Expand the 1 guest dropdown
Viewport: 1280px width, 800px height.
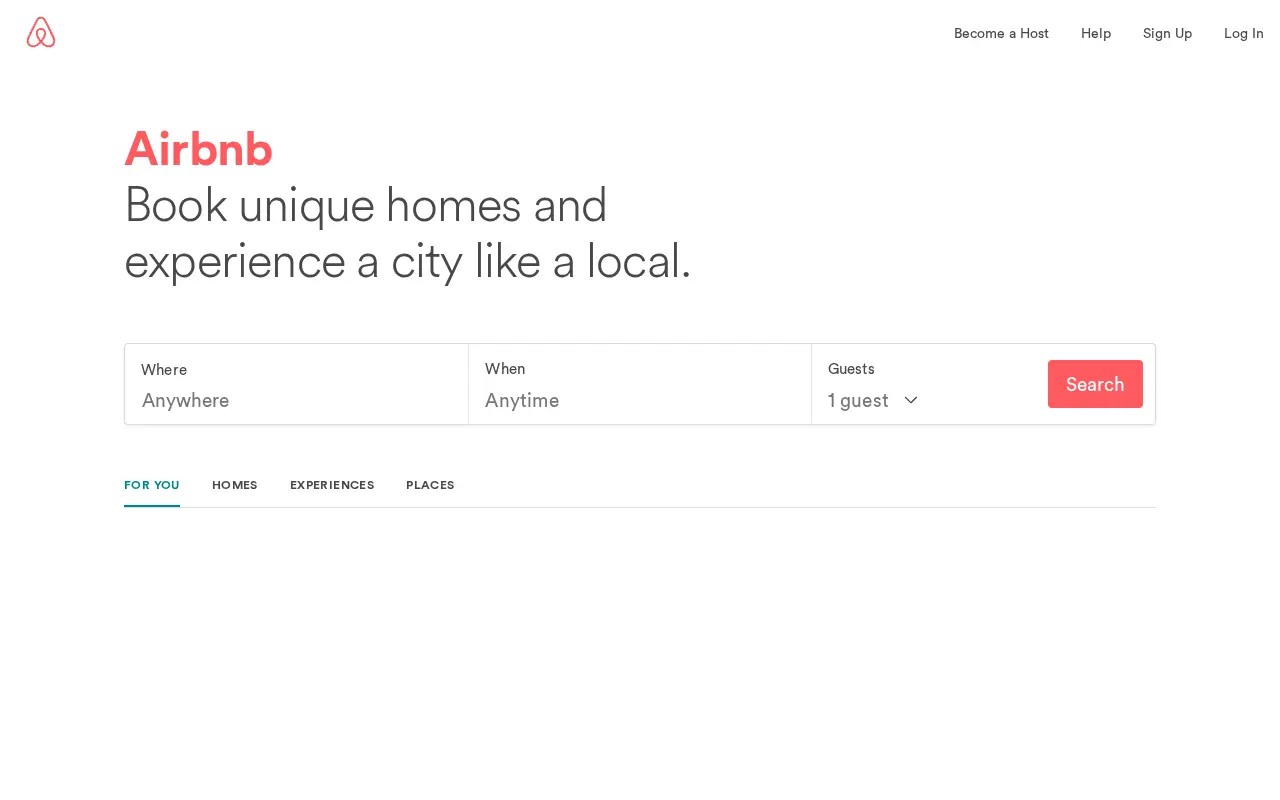[x=872, y=400]
